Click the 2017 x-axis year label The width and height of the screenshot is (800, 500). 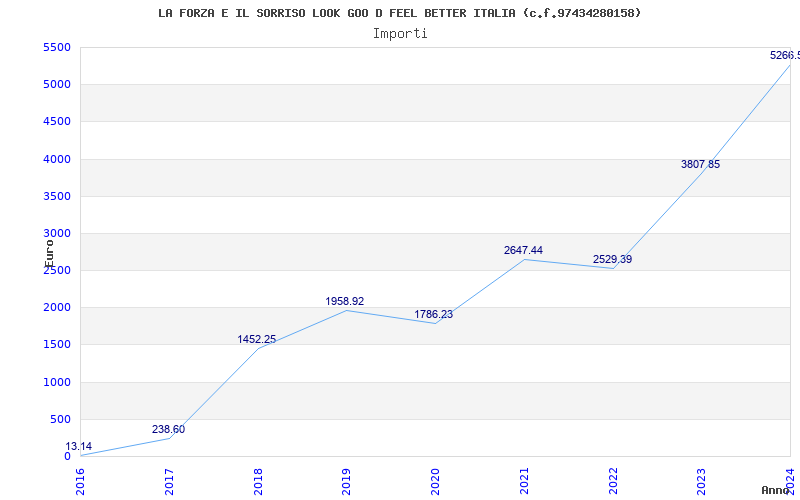click(169, 481)
